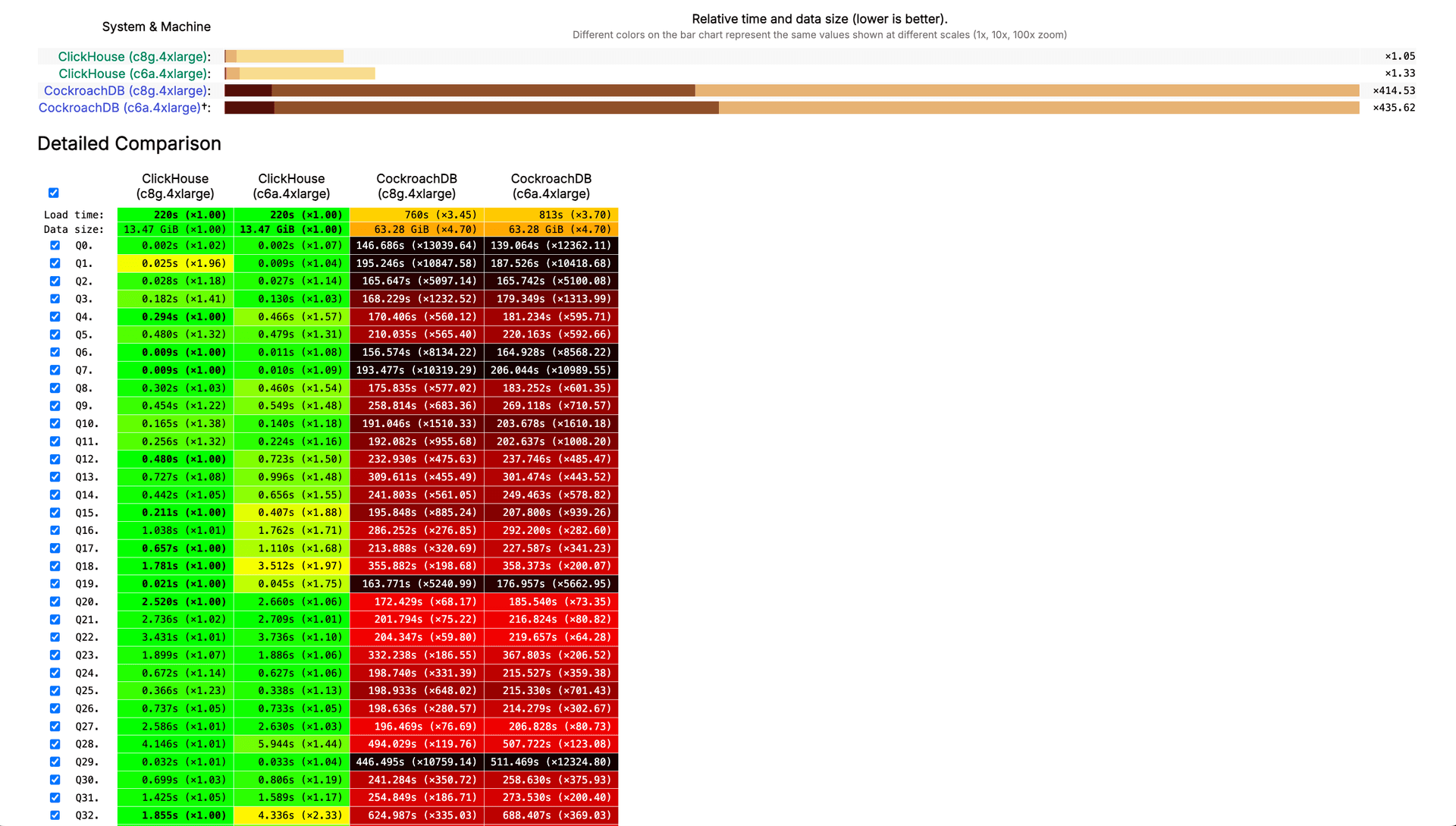Toggle the Q23 query checkbox
The width and height of the screenshot is (1456, 826).
(55, 655)
